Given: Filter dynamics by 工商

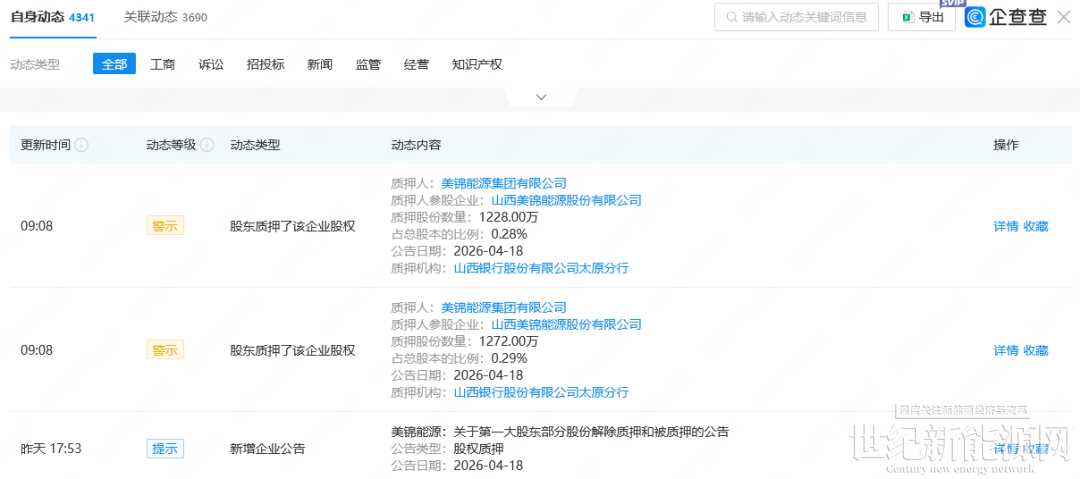Looking at the screenshot, I should pos(162,64).
